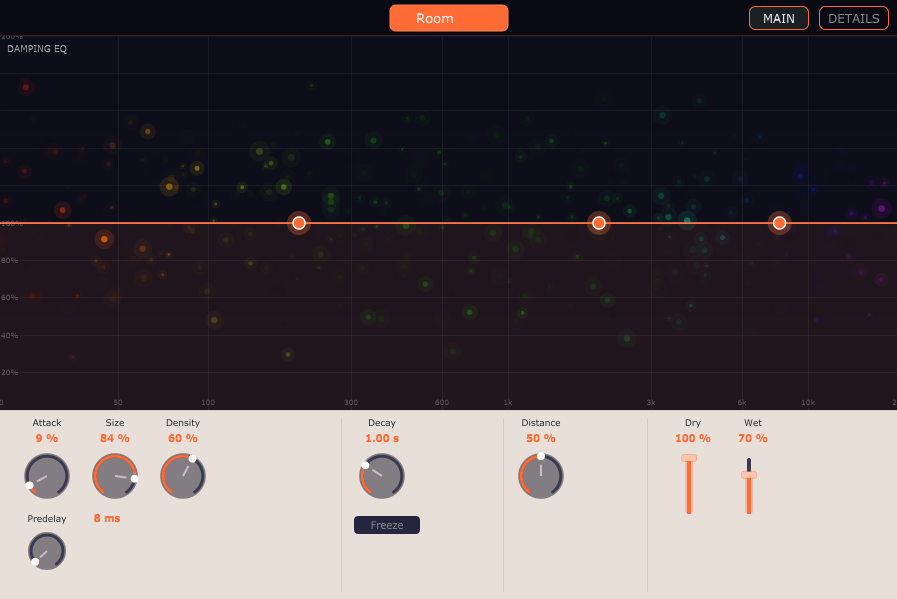Click the 1.00 s Decay value
Image resolution: width=897 pixels, height=599 pixels.
click(381, 438)
